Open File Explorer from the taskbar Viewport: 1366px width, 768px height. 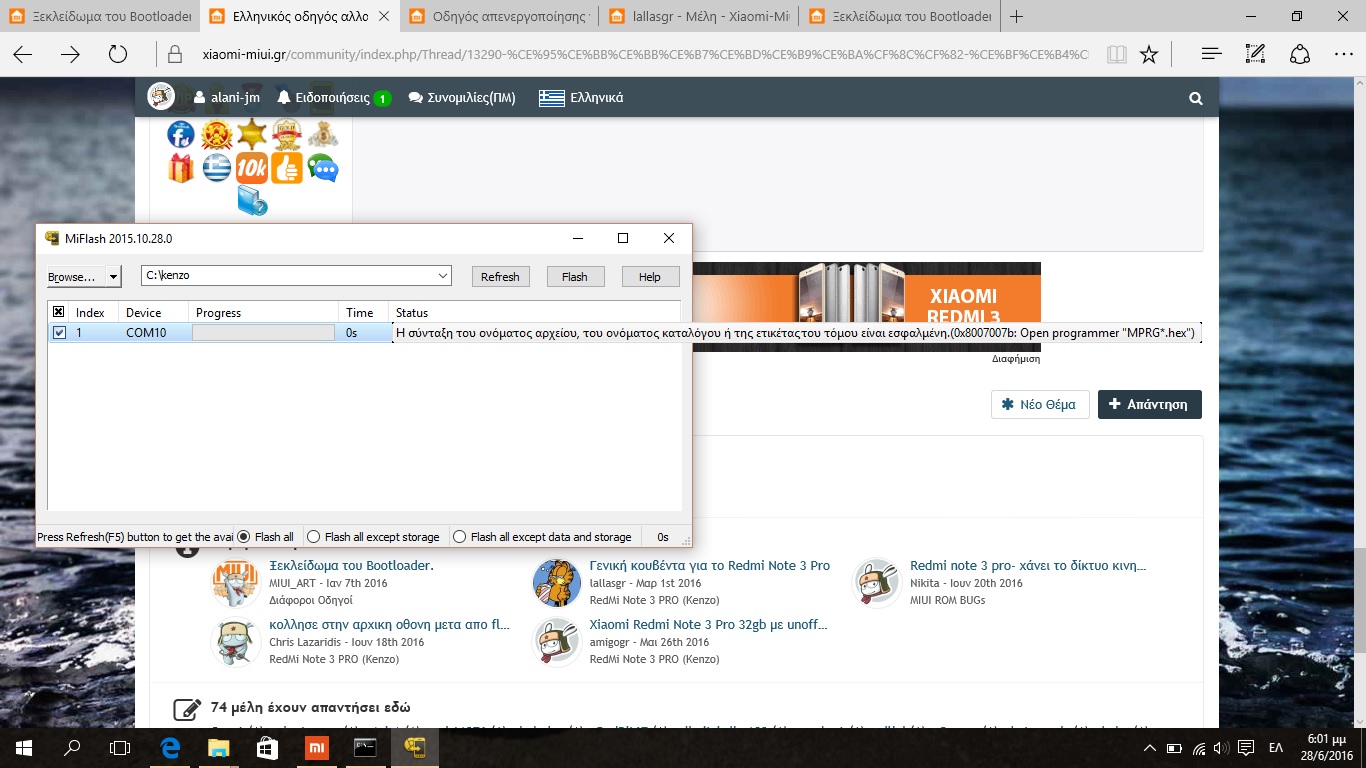(x=218, y=748)
